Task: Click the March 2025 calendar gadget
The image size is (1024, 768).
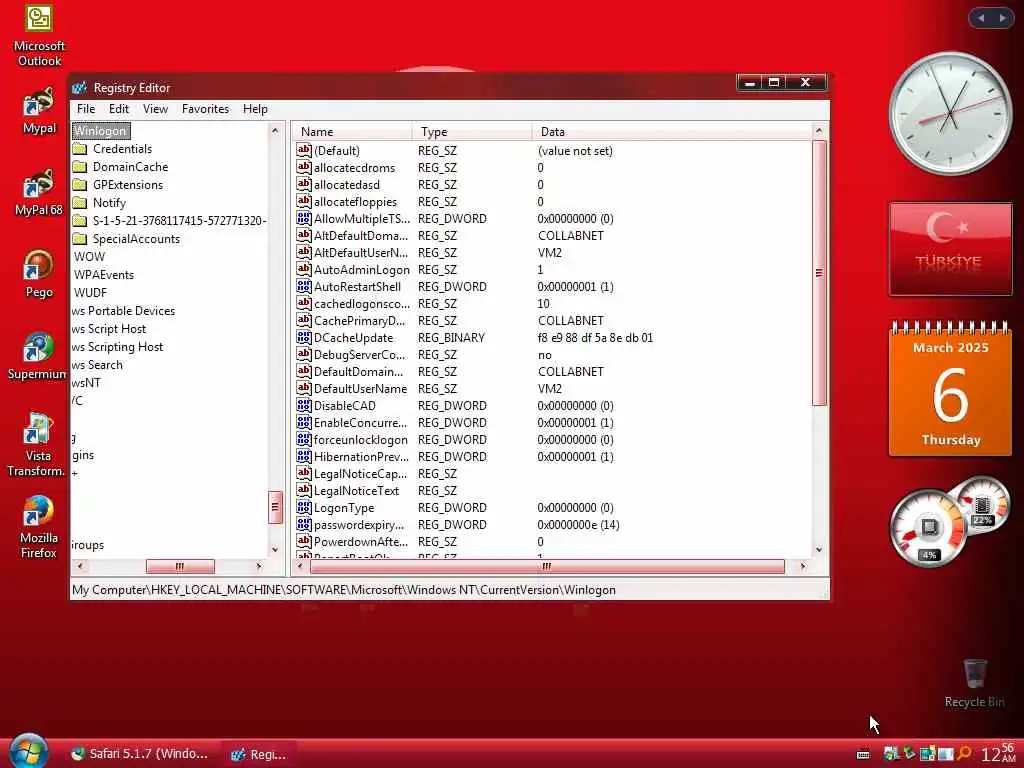Action: click(x=950, y=389)
